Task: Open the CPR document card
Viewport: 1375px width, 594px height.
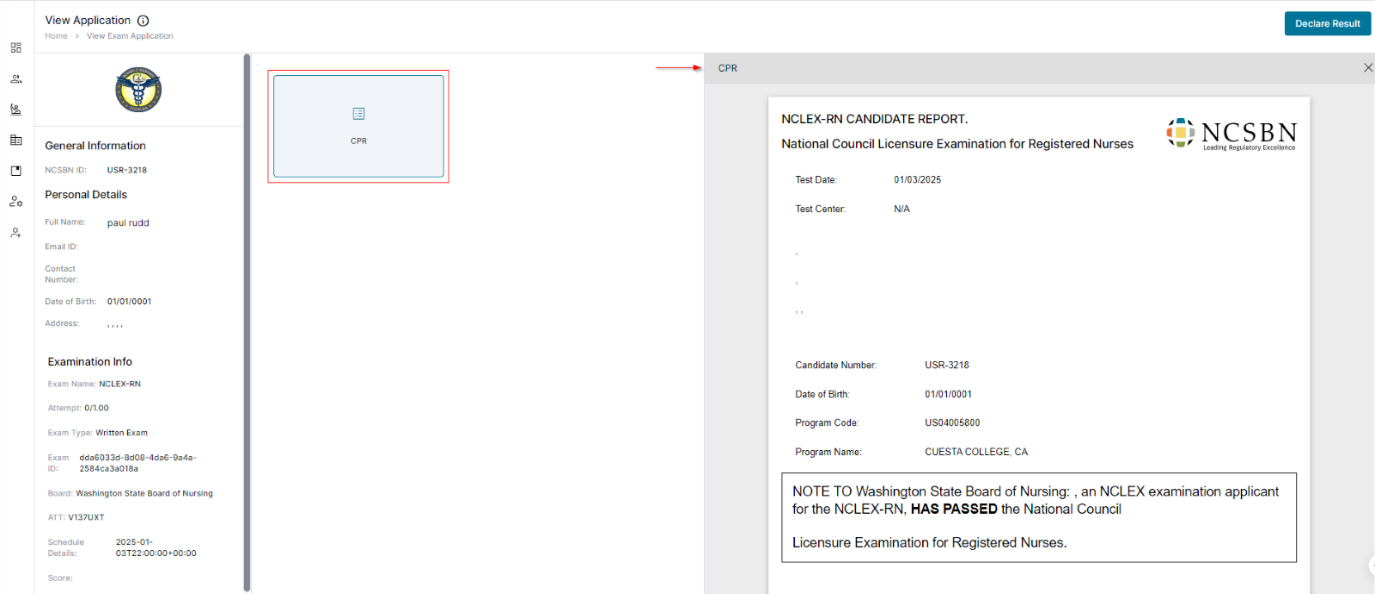Action: 359,126
